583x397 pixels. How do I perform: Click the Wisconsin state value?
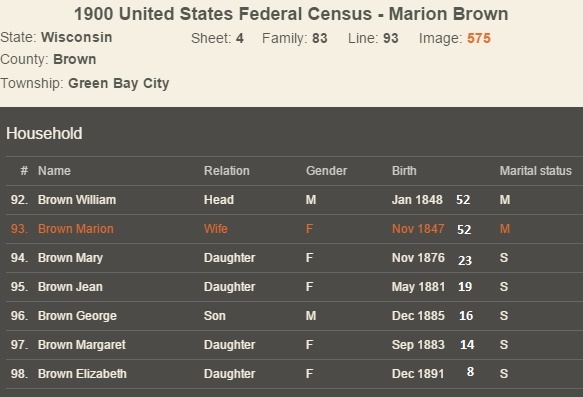(77, 38)
